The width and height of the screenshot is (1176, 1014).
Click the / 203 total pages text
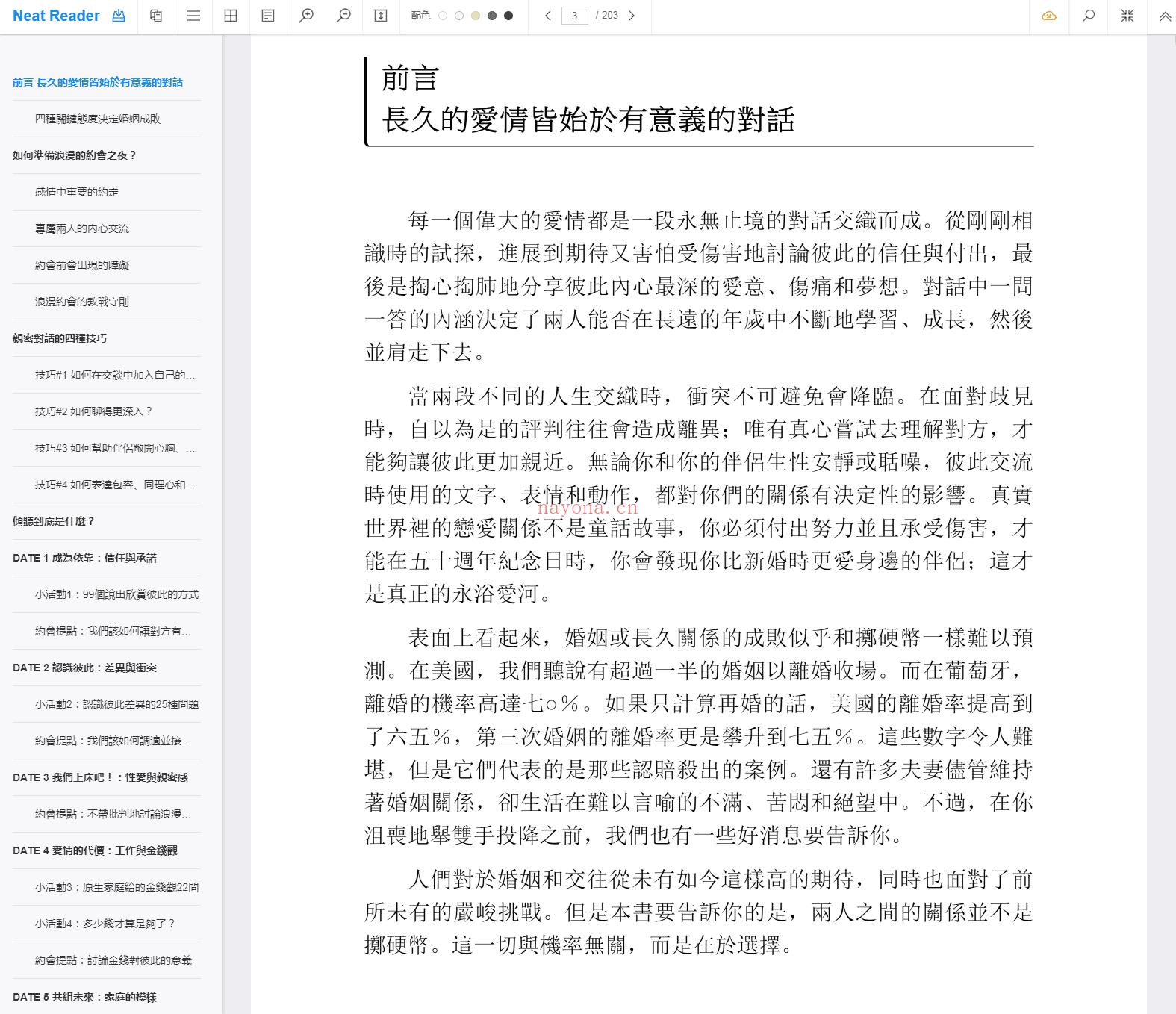pos(607,16)
